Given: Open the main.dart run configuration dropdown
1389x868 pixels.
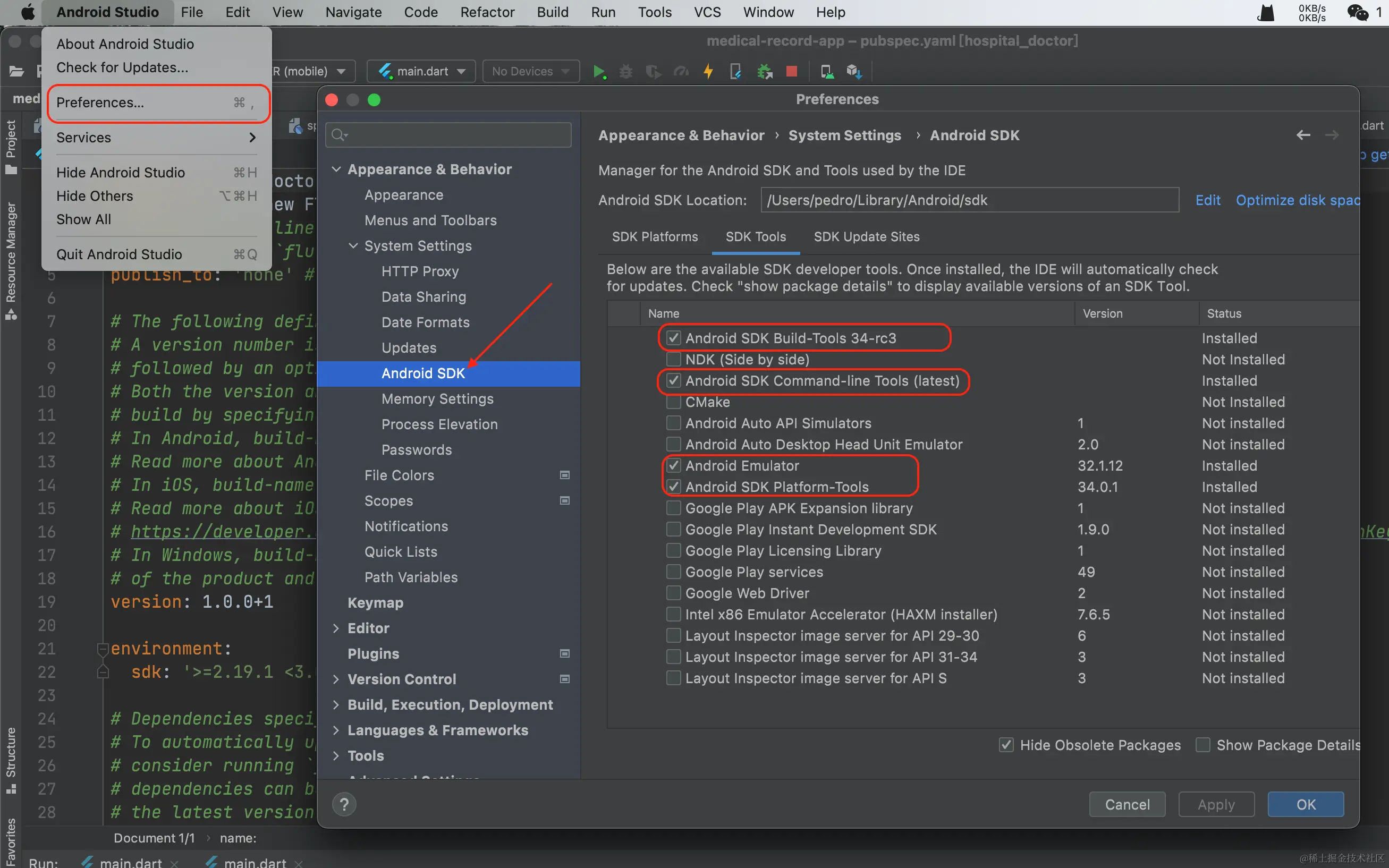Looking at the screenshot, I should click(421, 71).
